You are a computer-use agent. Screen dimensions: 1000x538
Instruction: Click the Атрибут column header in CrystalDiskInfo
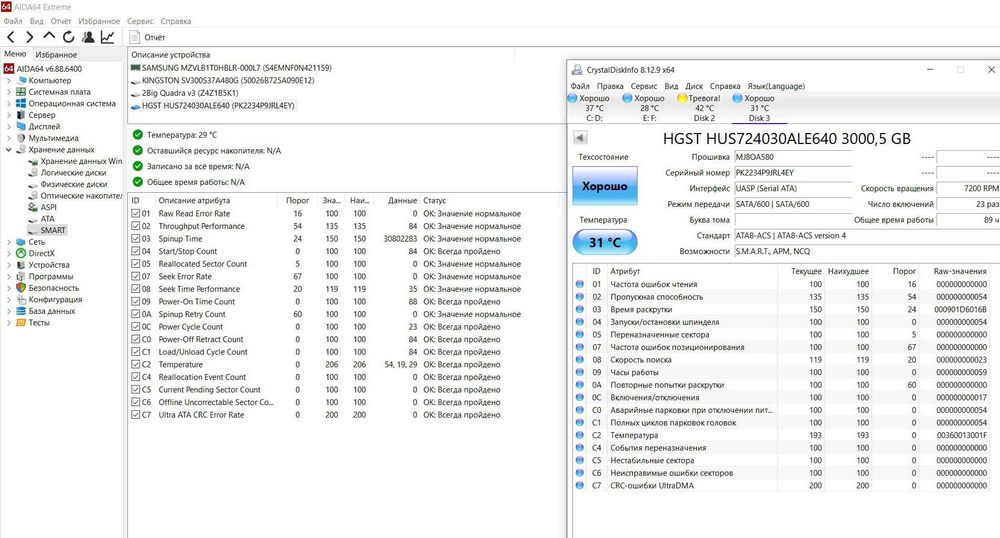click(x=692, y=271)
